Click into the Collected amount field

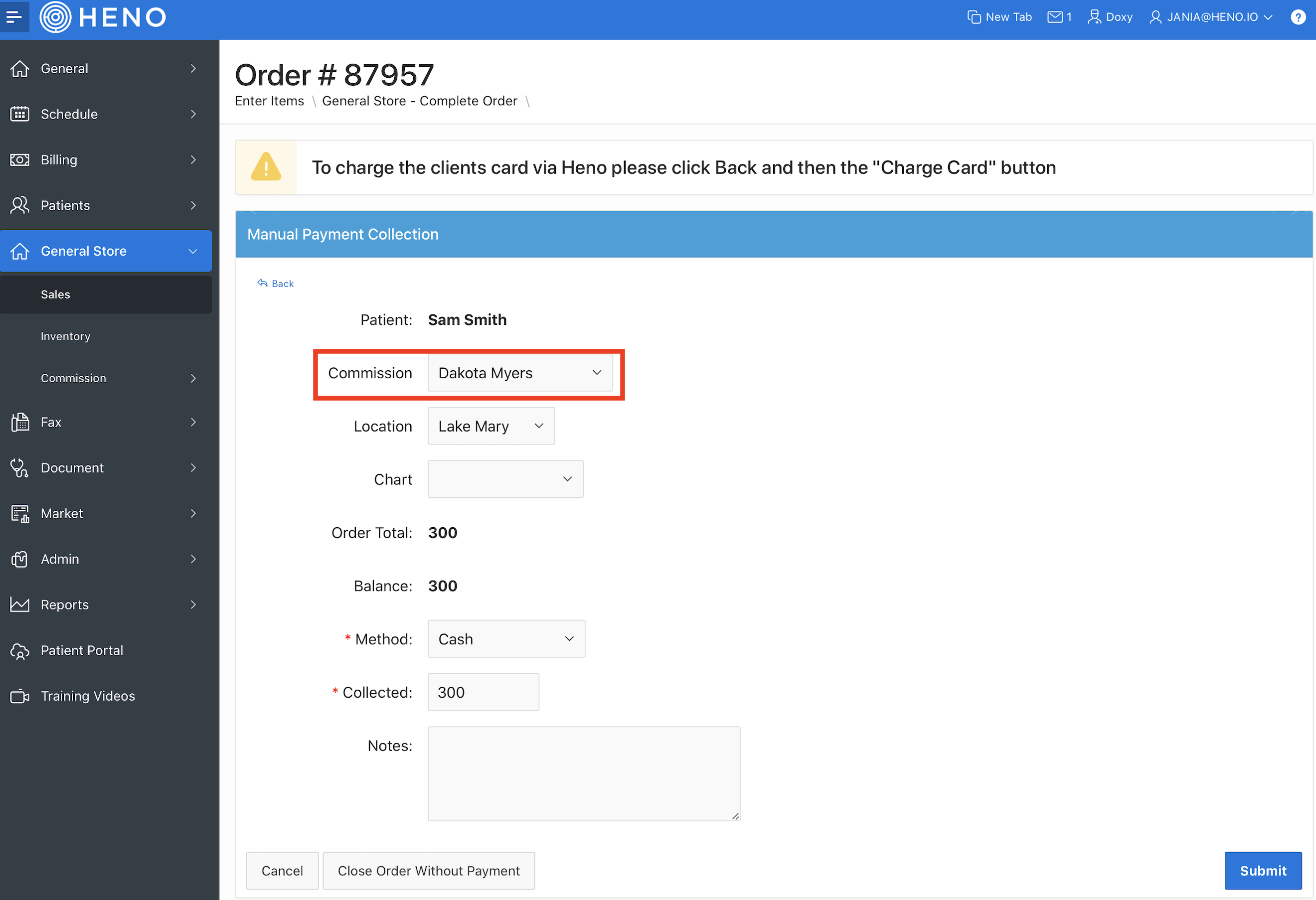click(483, 692)
